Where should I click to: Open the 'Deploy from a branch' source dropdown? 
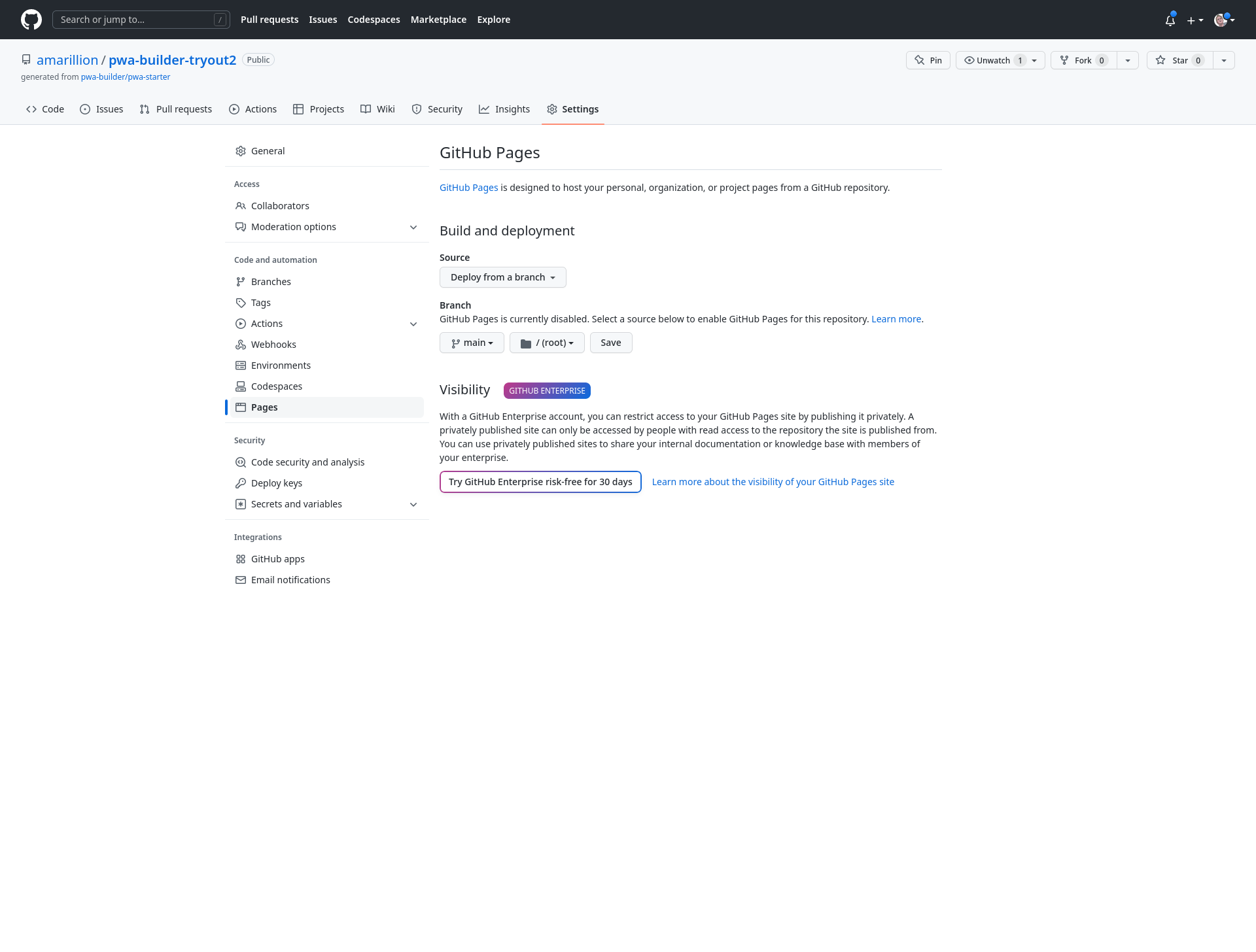[x=502, y=277]
